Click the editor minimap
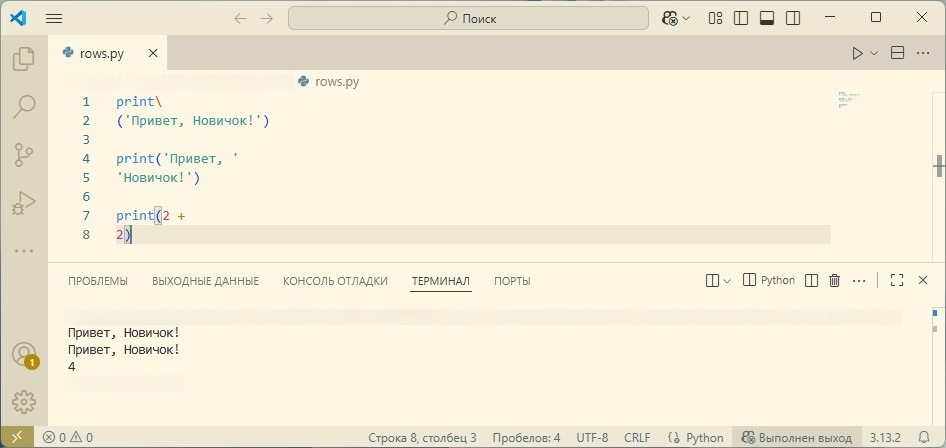This screenshot has height=448, width=946. click(848, 99)
